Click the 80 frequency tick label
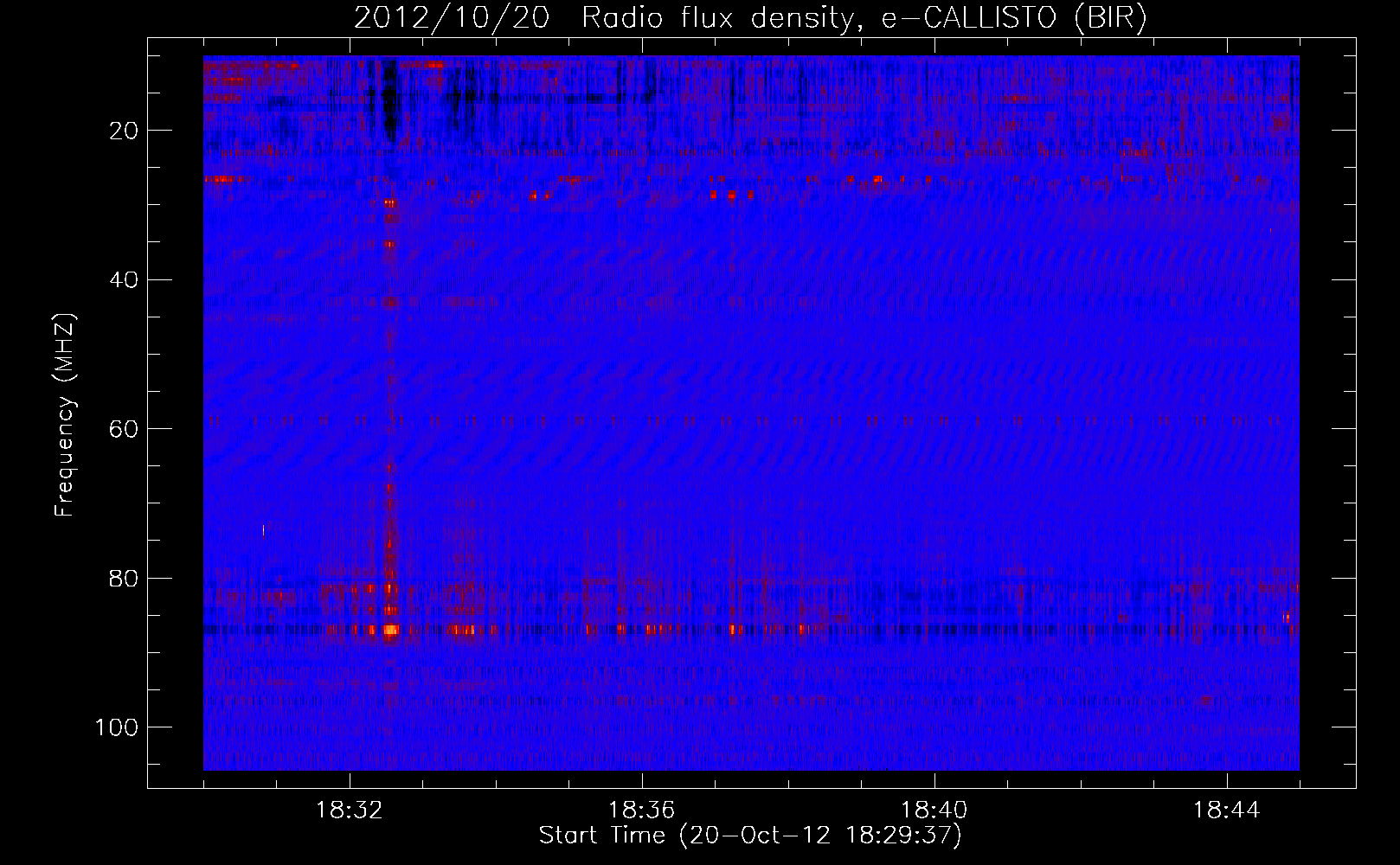1400x865 pixels. (x=124, y=578)
